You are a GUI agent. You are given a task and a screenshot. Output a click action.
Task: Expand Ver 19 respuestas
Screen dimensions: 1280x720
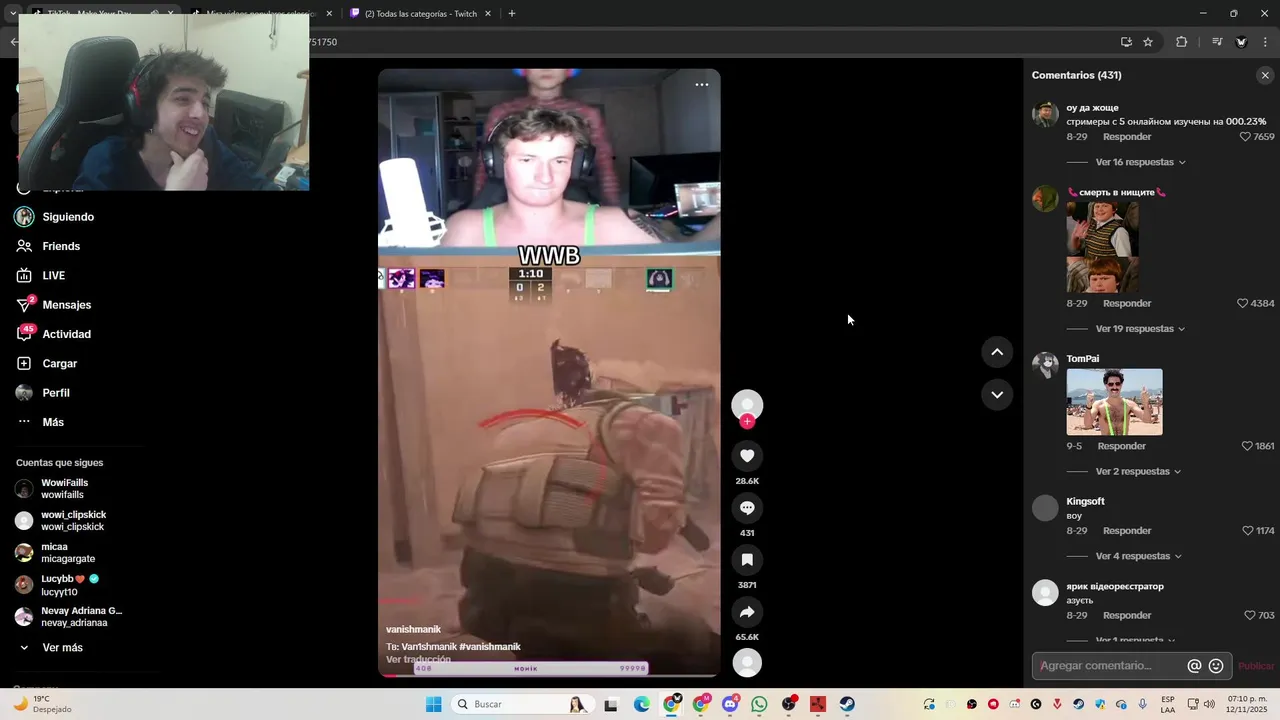(1140, 329)
